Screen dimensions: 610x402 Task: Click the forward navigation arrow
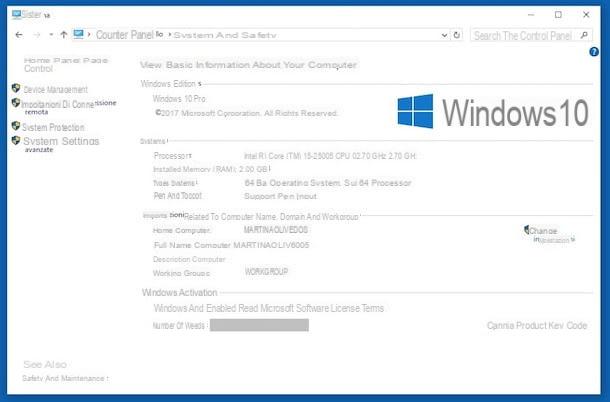tap(37, 35)
